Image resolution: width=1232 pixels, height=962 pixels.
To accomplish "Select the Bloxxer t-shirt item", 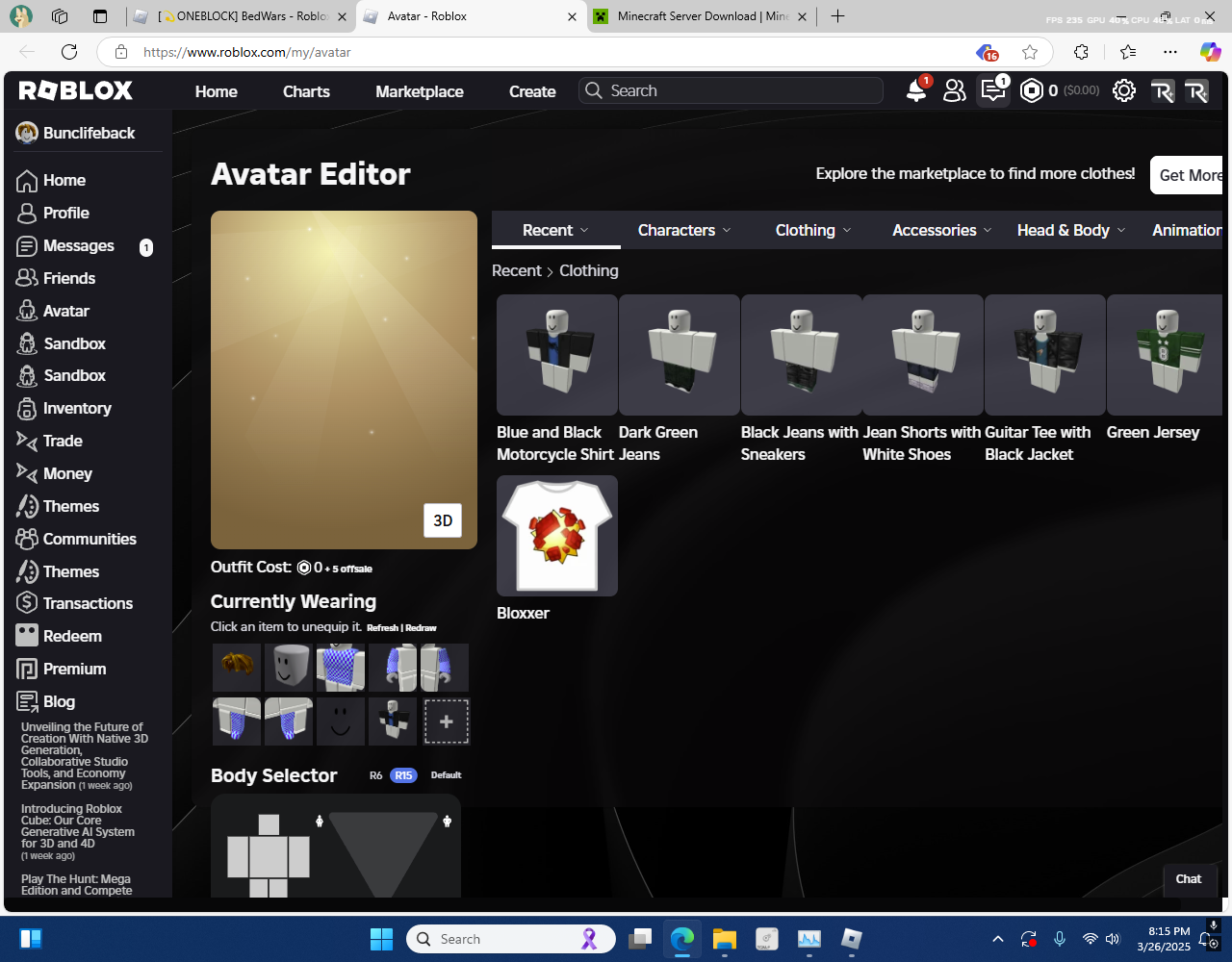I will [557, 536].
